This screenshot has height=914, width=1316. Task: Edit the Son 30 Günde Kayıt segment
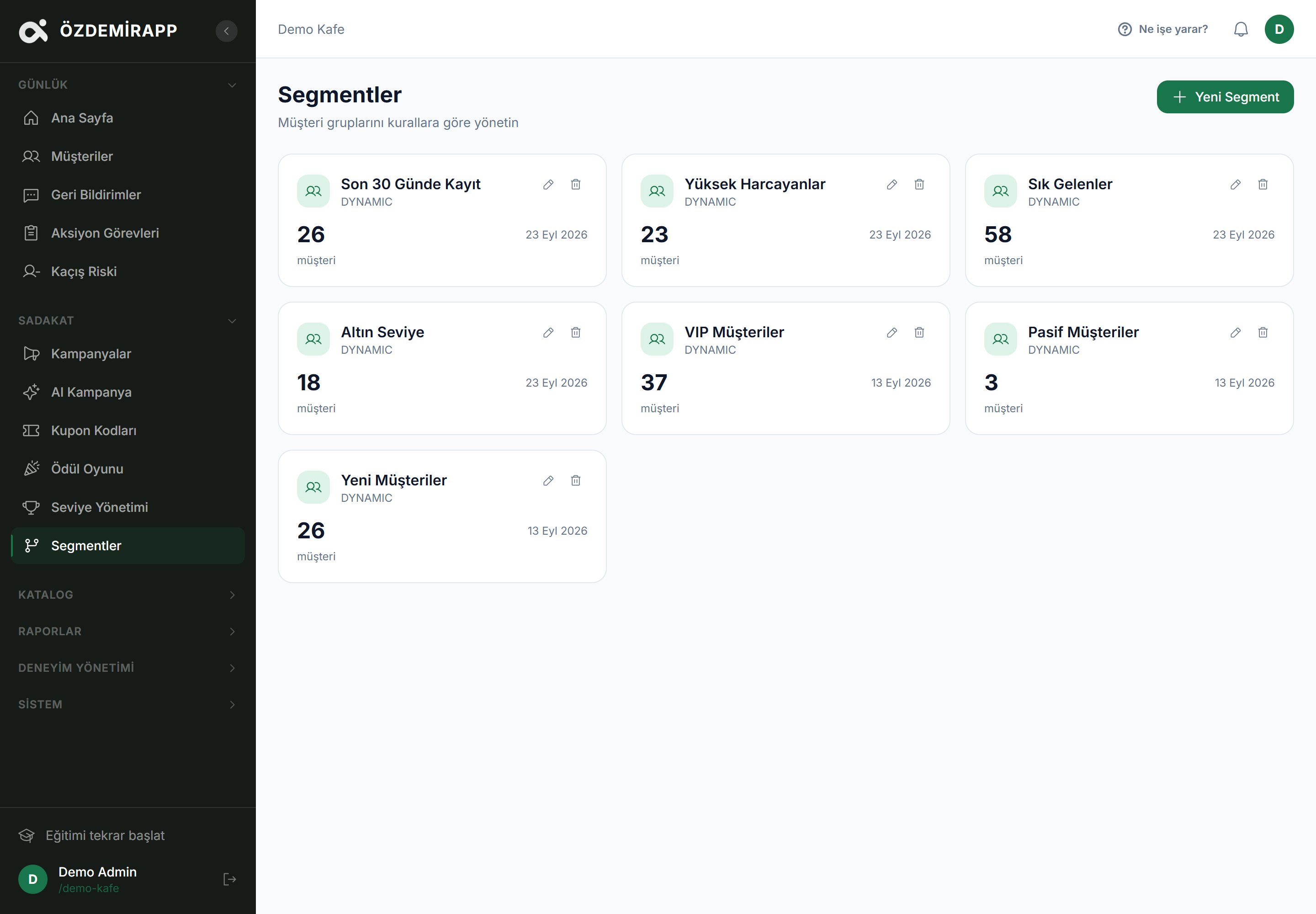[548, 185]
